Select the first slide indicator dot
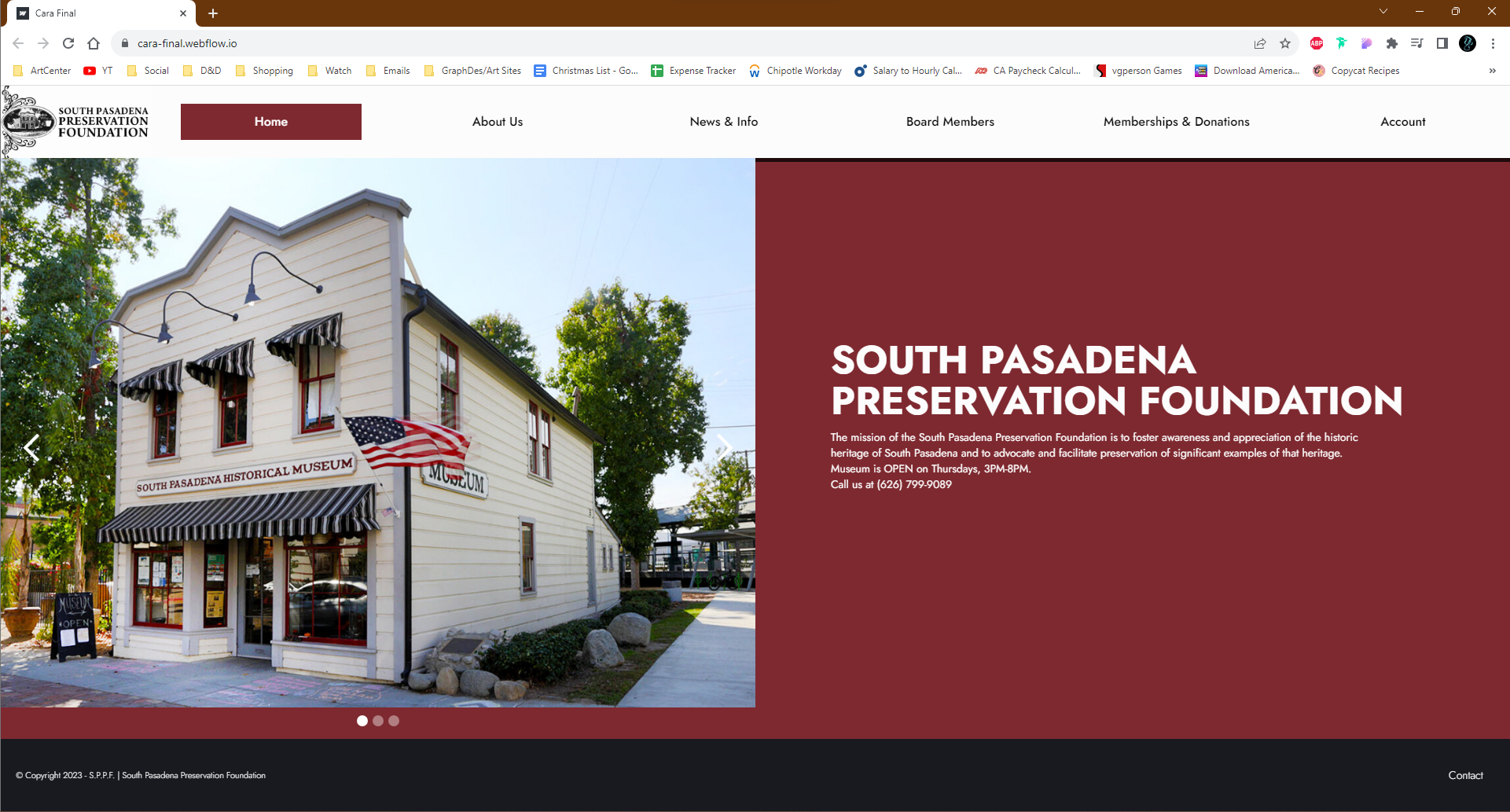Screen dimensions: 1510x812 click(x=362, y=721)
